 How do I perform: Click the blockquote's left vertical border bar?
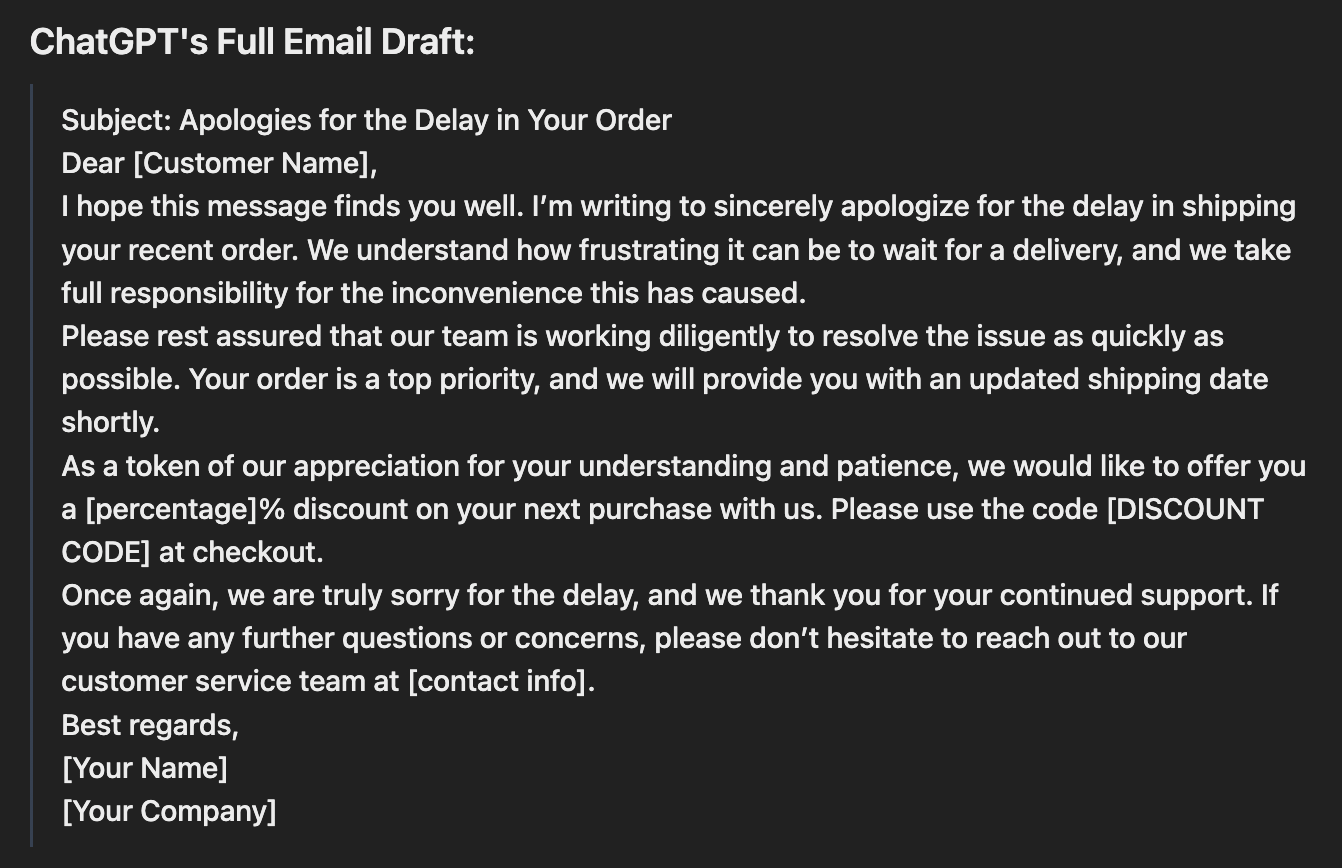pos(32,465)
